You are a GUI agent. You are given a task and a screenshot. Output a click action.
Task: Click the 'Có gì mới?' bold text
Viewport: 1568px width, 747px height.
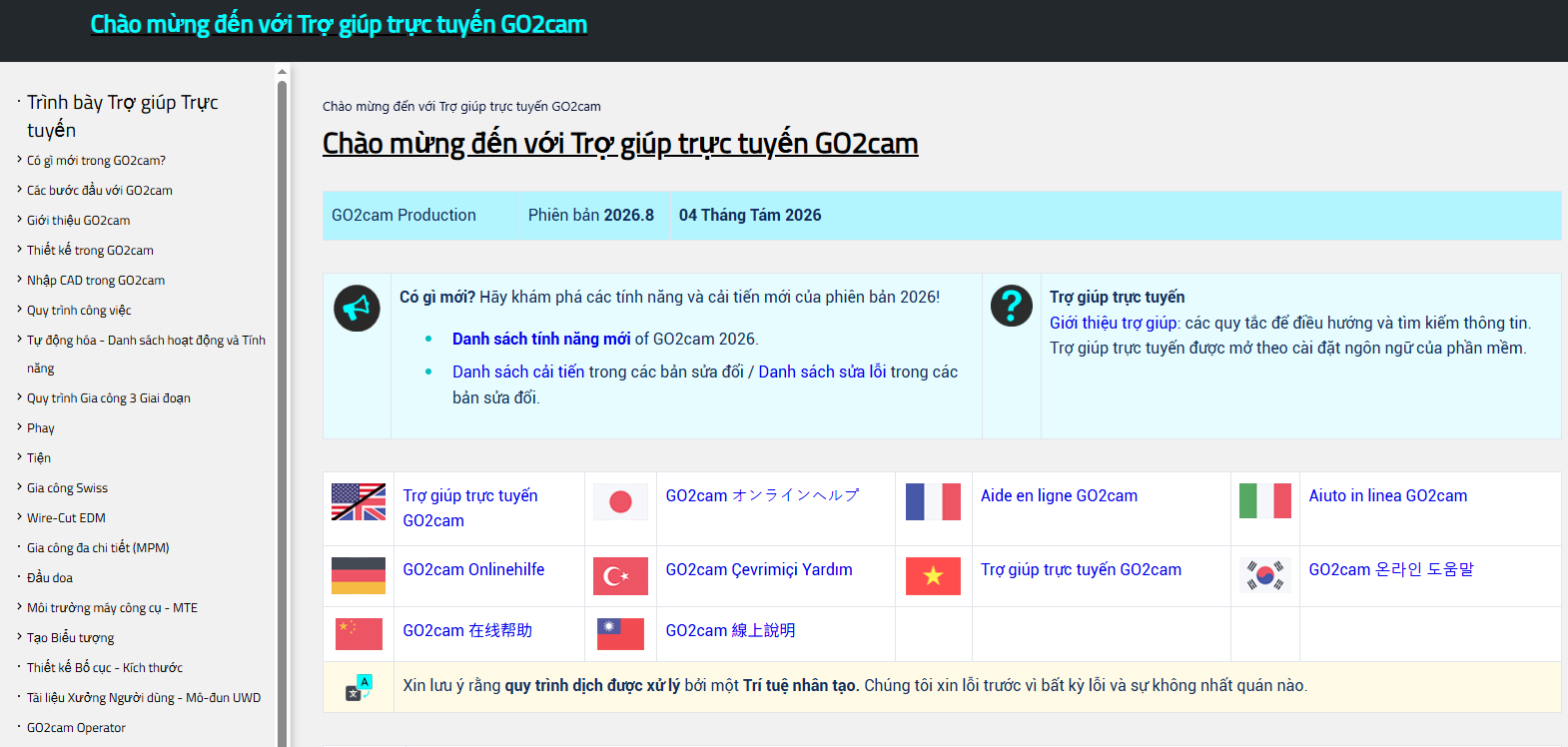tap(437, 297)
